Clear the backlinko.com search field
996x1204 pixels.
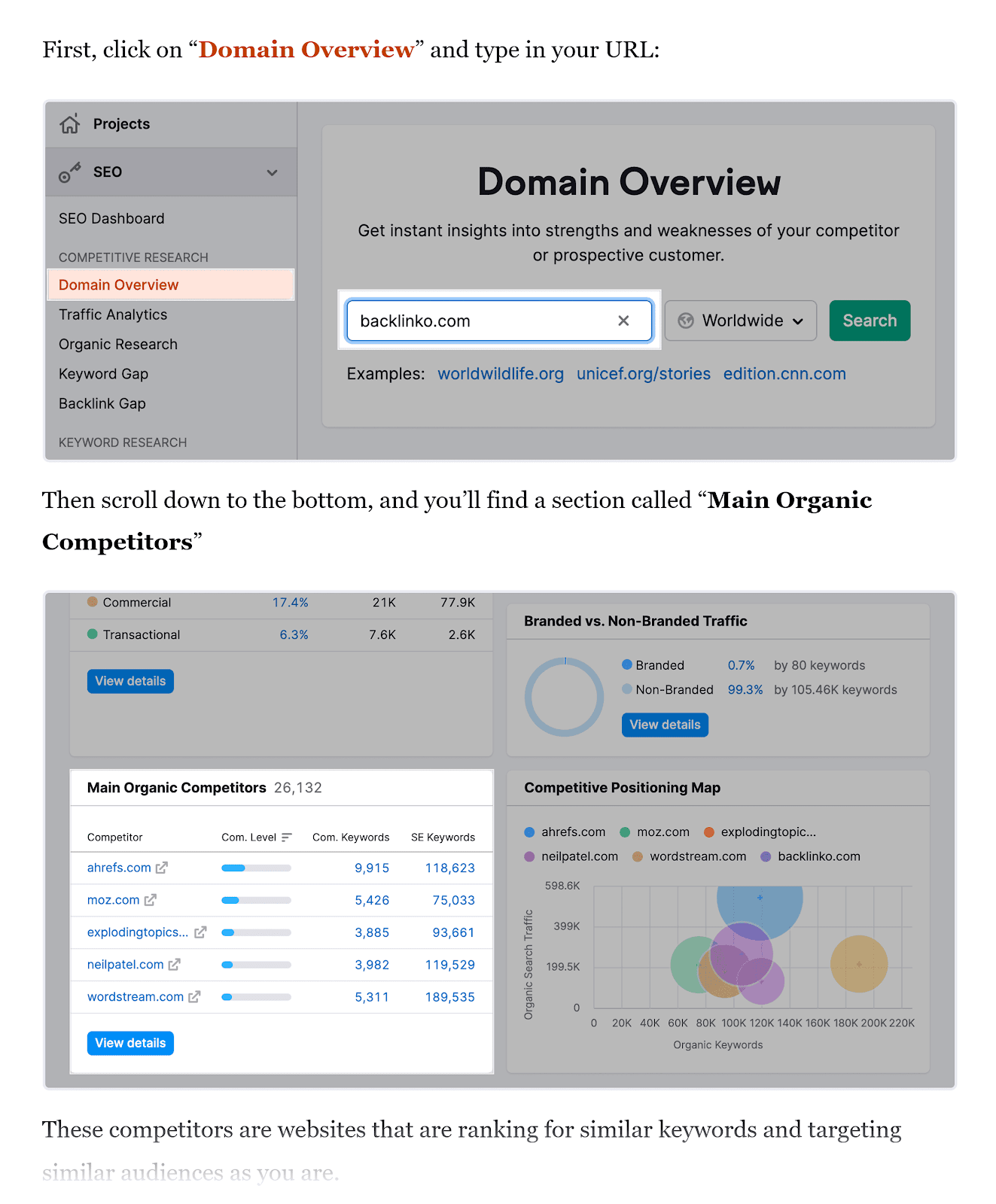pyautogui.click(x=623, y=321)
